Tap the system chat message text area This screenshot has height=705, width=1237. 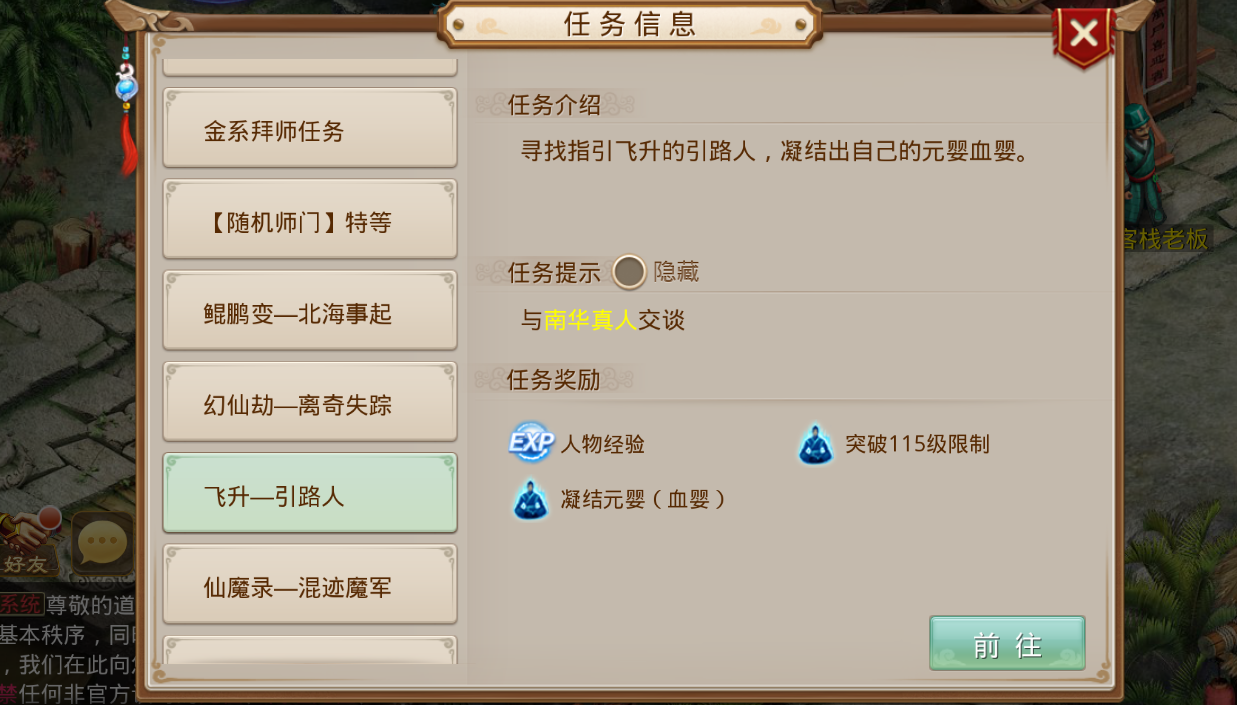(68, 648)
